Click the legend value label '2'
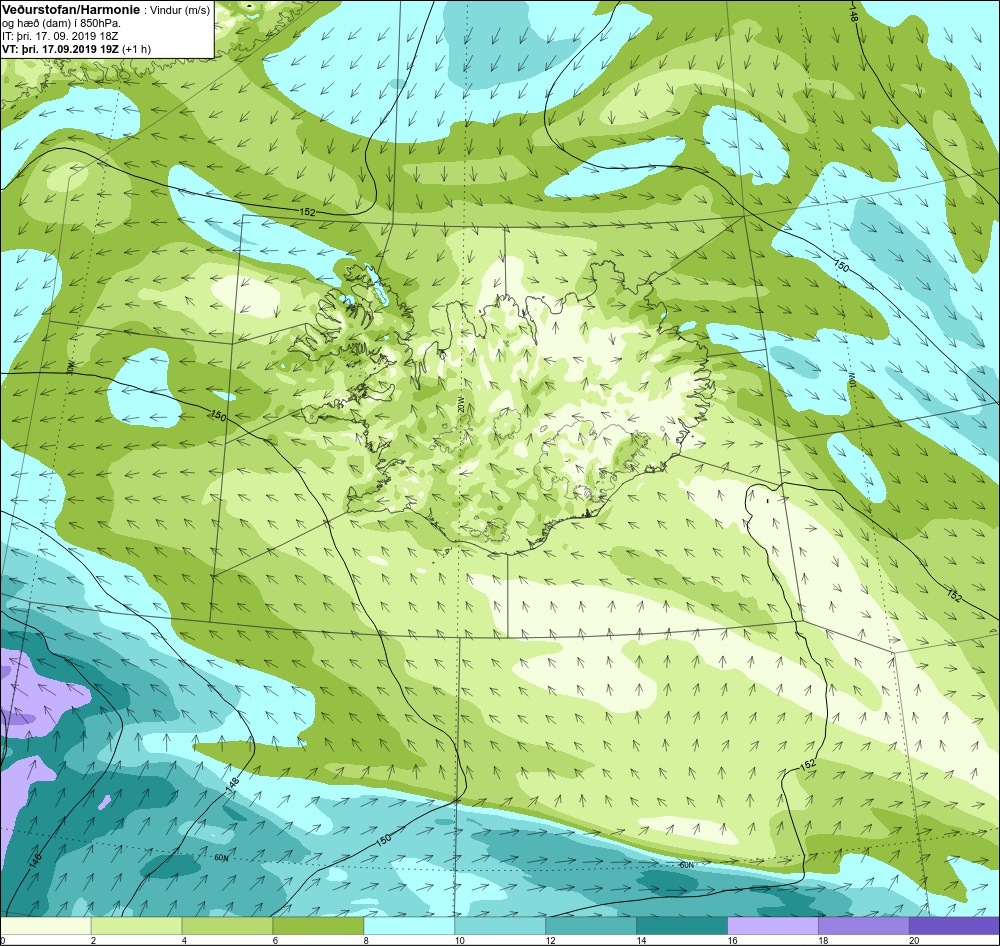This screenshot has width=1000, height=946. click(93, 940)
